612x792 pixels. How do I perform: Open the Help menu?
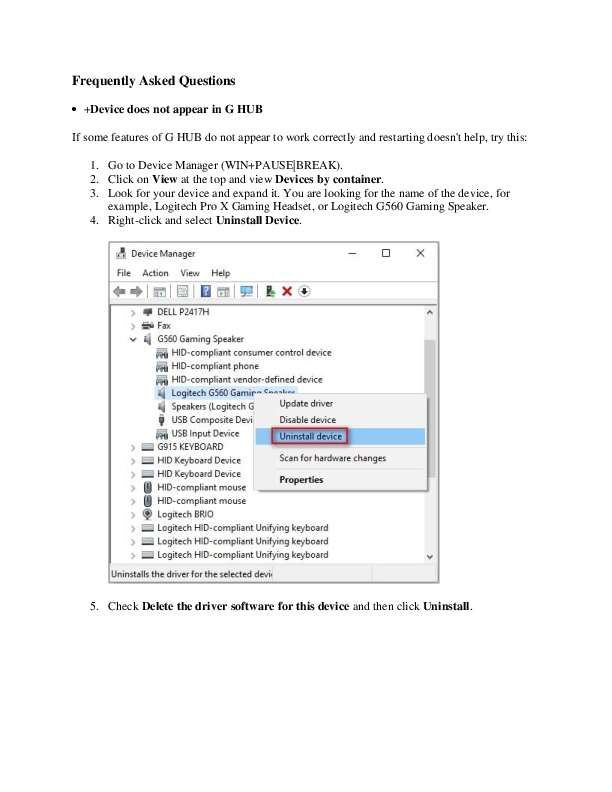[221, 273]
